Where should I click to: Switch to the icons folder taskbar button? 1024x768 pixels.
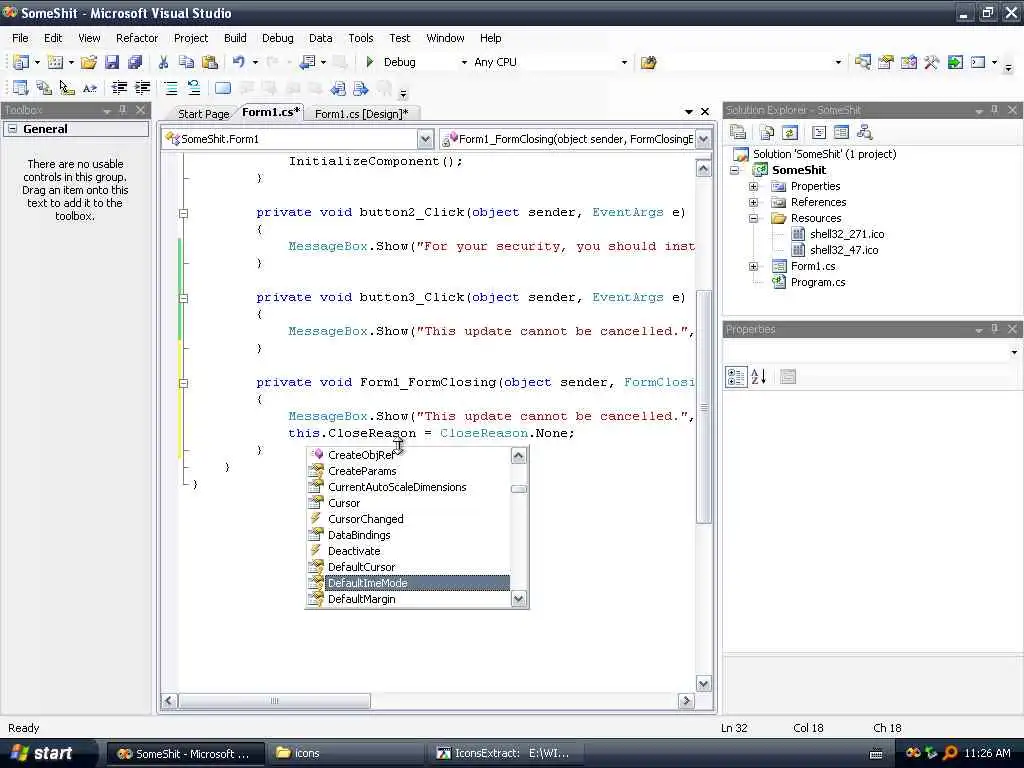click(x=344, y=753)
